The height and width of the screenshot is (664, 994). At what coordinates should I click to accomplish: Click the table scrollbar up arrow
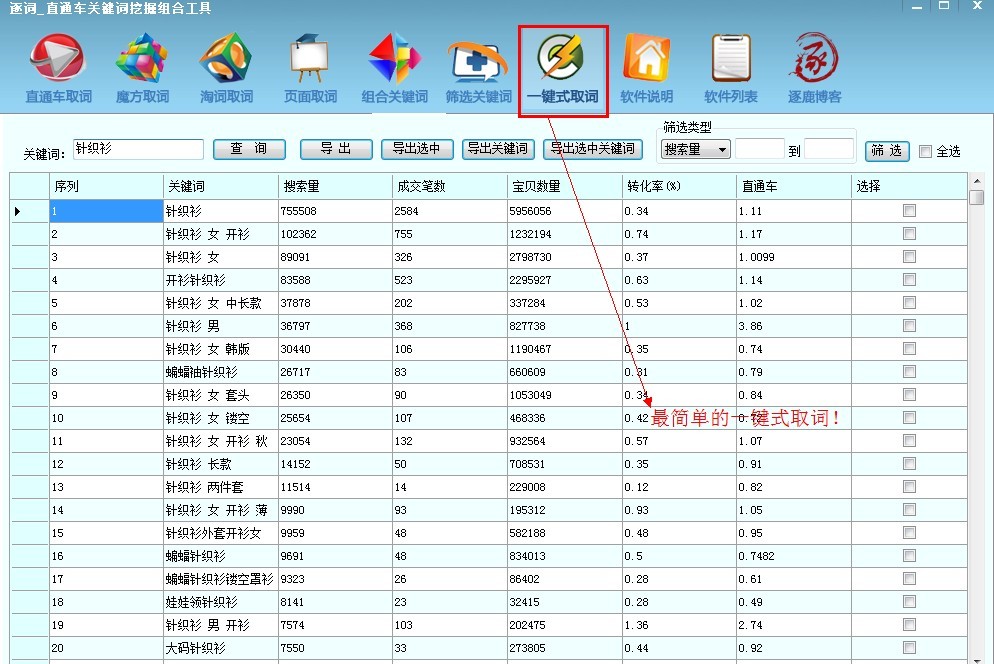point(977,180)
